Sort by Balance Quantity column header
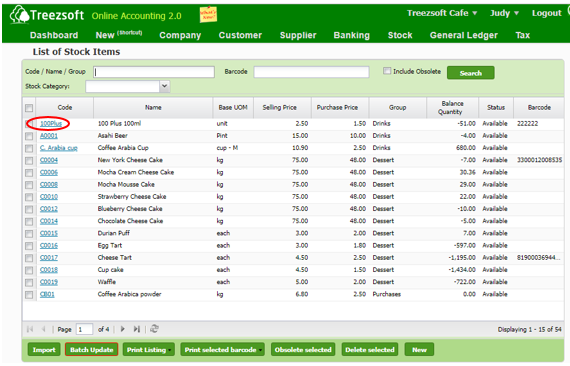570x366 pixels. [x=452, y=108]
